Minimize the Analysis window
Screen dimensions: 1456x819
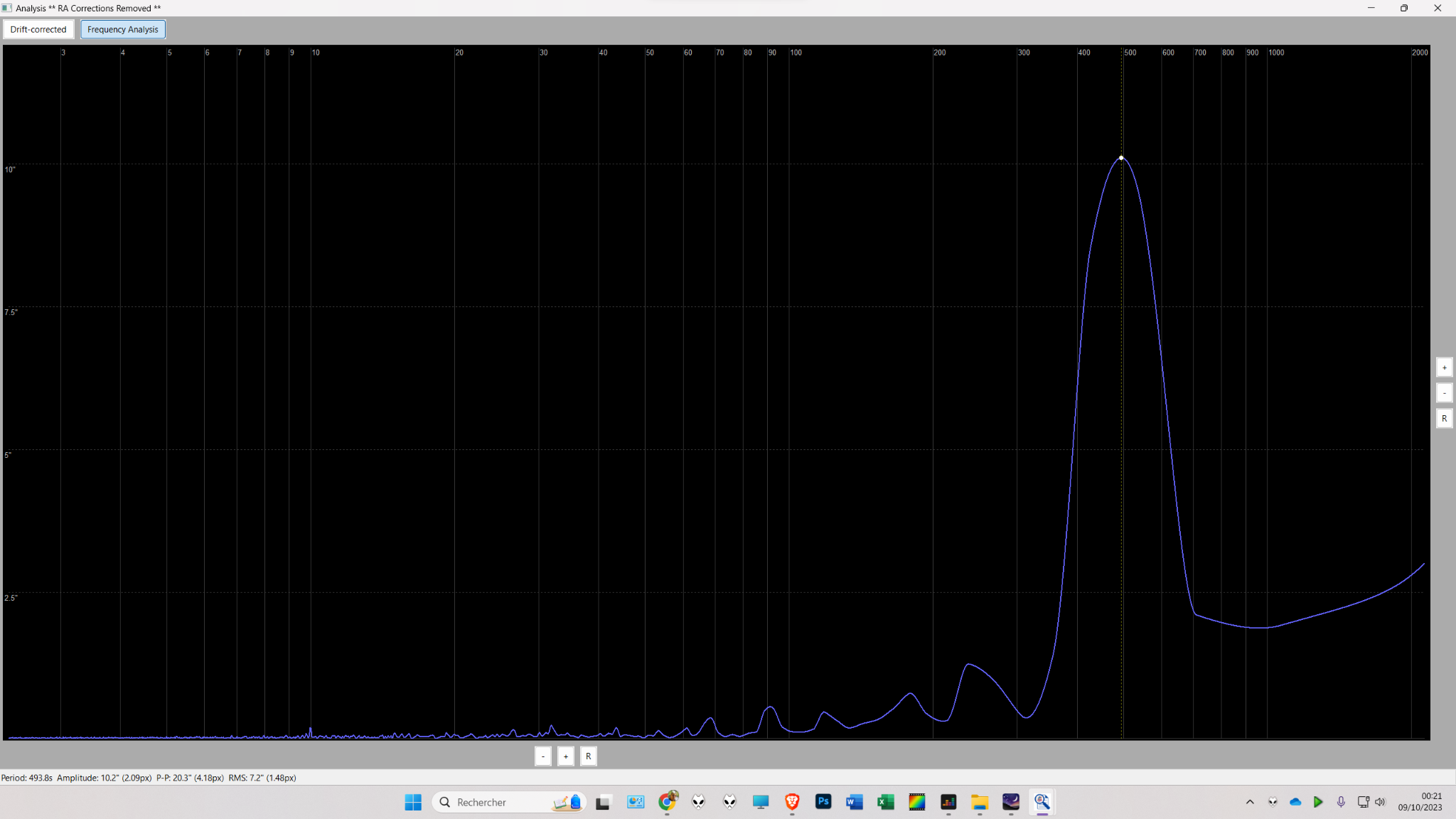(1371, 8)
